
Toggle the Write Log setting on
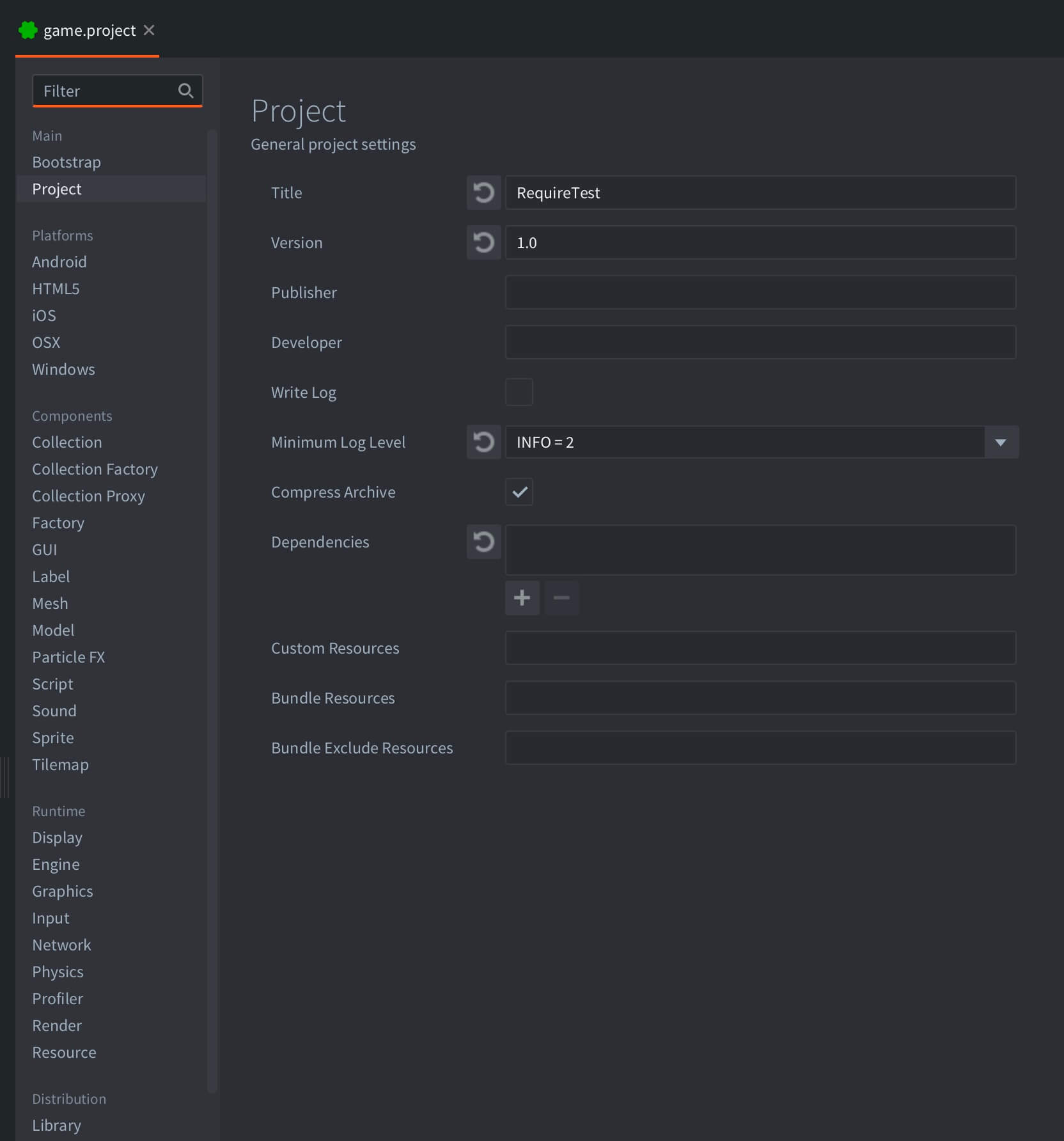(x=519, y=392)
